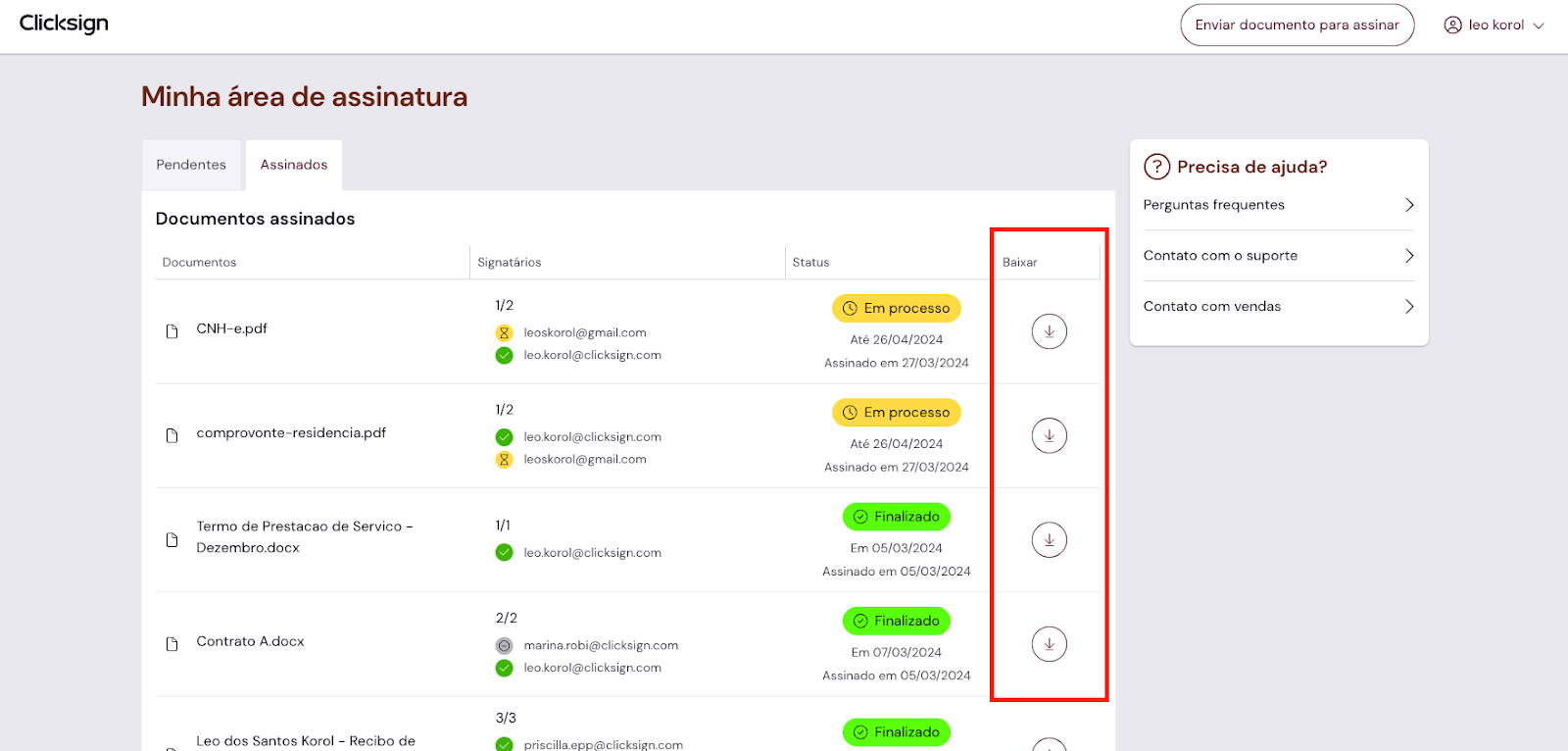Click Precisa de ajuda? heading

click(1252, 167)
